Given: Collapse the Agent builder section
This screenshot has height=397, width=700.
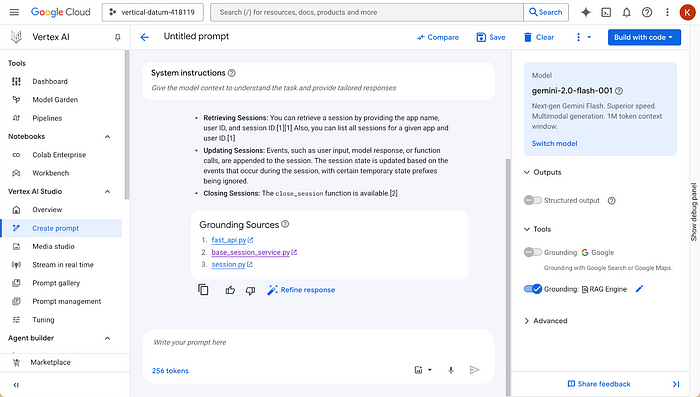Looking at the screenshot, I should [x=108, y=338].
